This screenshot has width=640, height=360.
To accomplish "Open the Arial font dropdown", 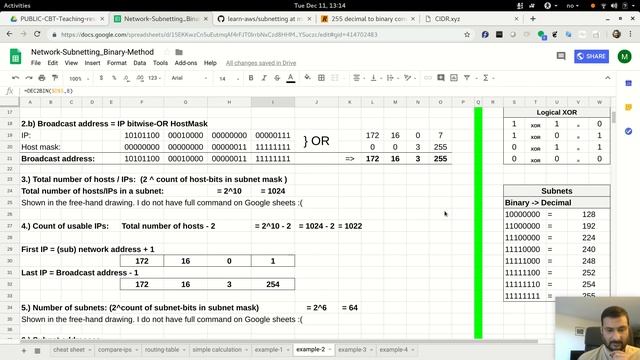I will (x=189, y=78).
